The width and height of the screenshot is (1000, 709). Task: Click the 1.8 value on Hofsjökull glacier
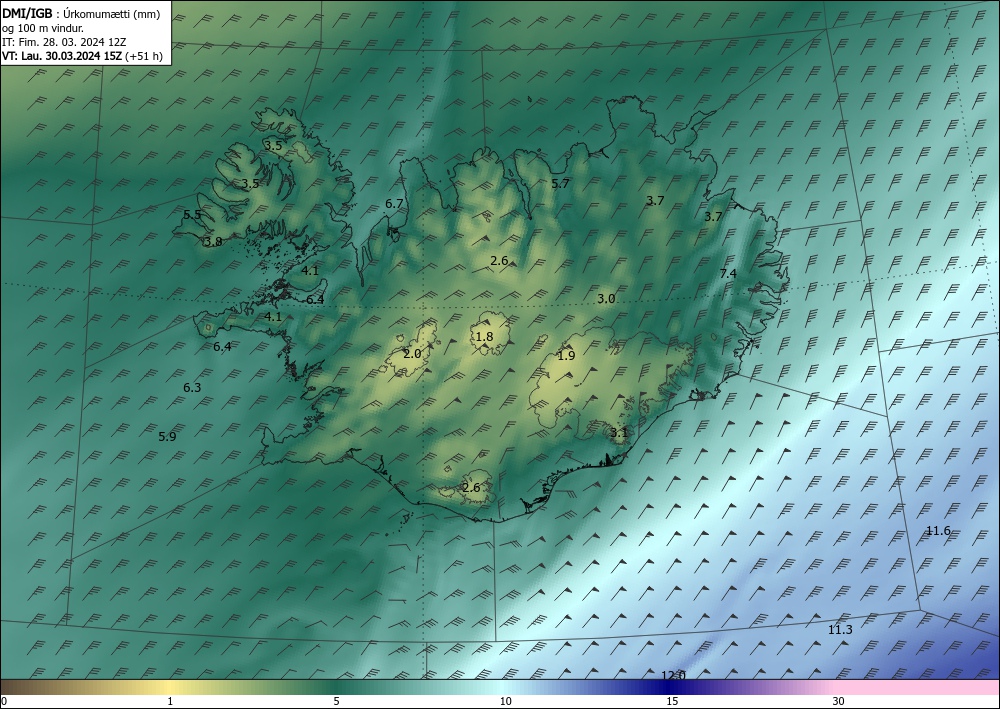tap(485, 337)
